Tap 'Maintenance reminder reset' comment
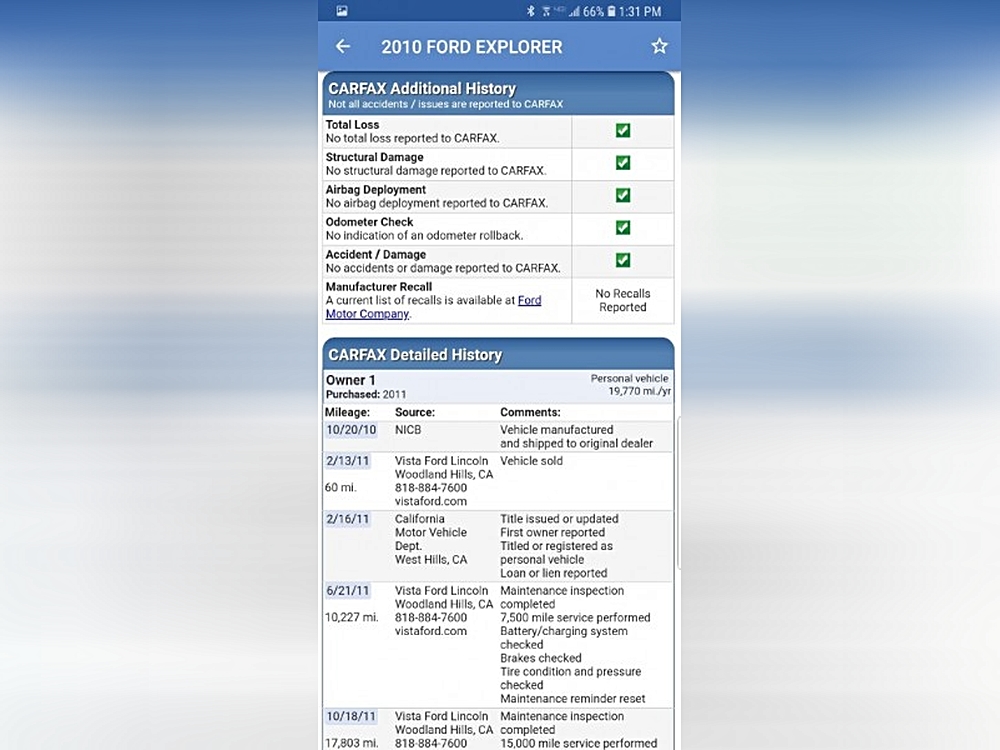The image size is (1000, 750). pyautogui.click(x=573, y=698)
